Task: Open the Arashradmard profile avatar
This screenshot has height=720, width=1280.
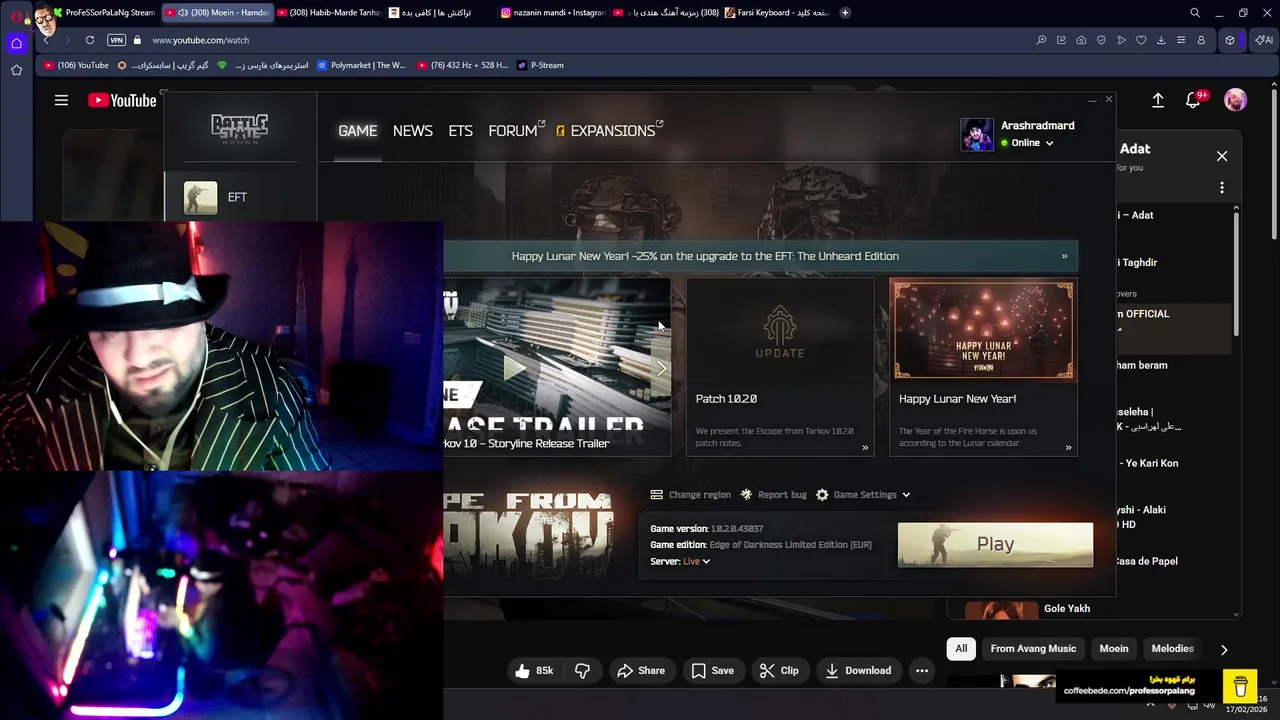Action: (x=977, y=134)
